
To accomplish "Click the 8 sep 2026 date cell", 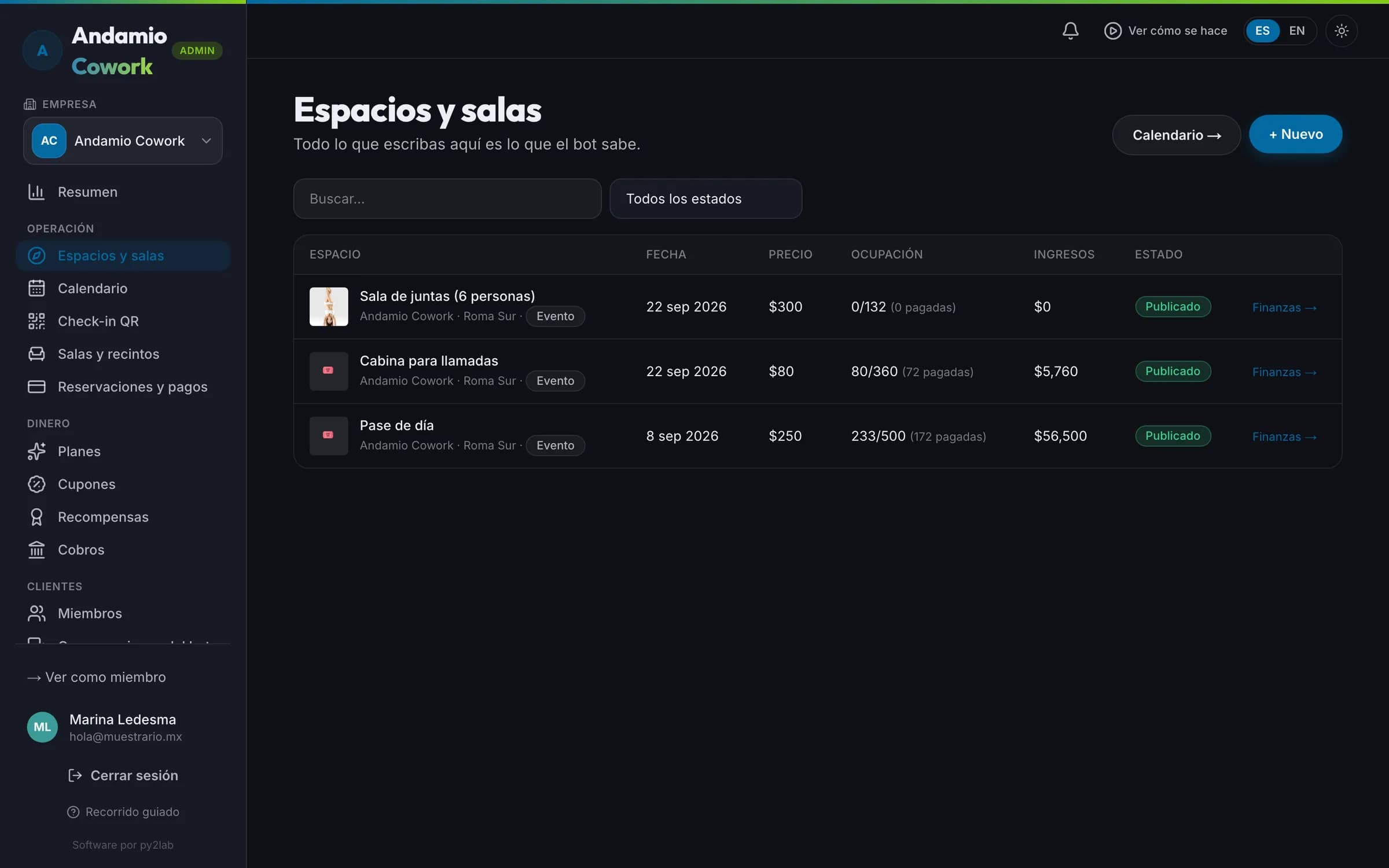I will point(682,436).
